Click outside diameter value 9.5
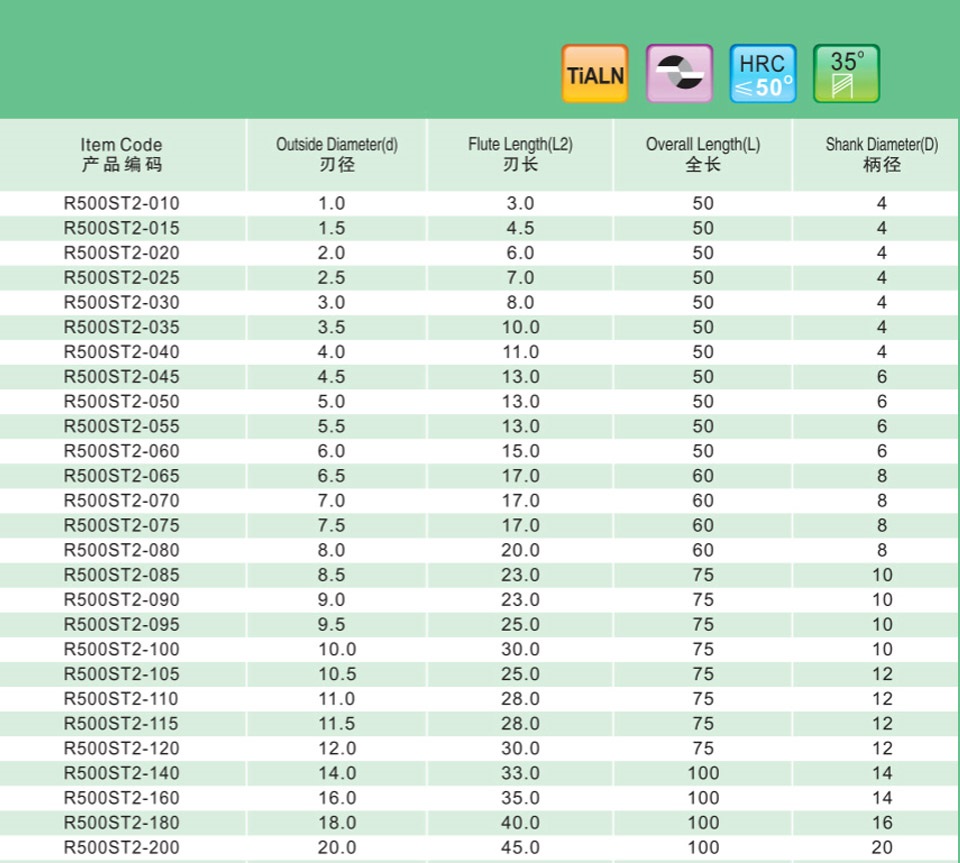This screenshot has width=960, height=863. coord(331,625)
